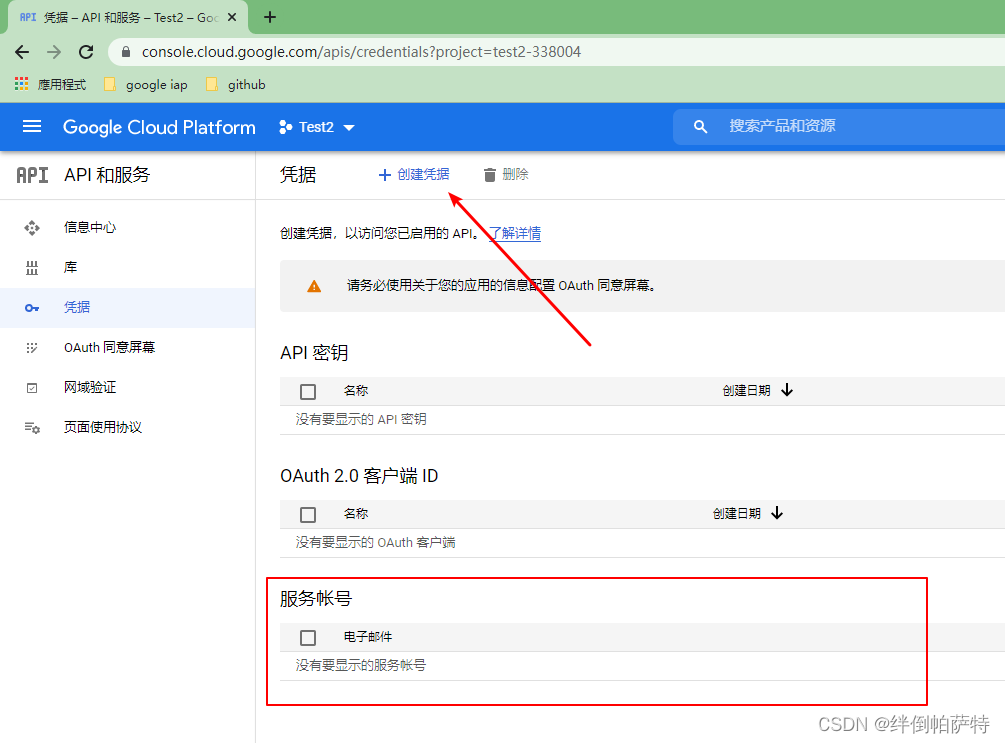Go back to the previous page

coord(22,52)
